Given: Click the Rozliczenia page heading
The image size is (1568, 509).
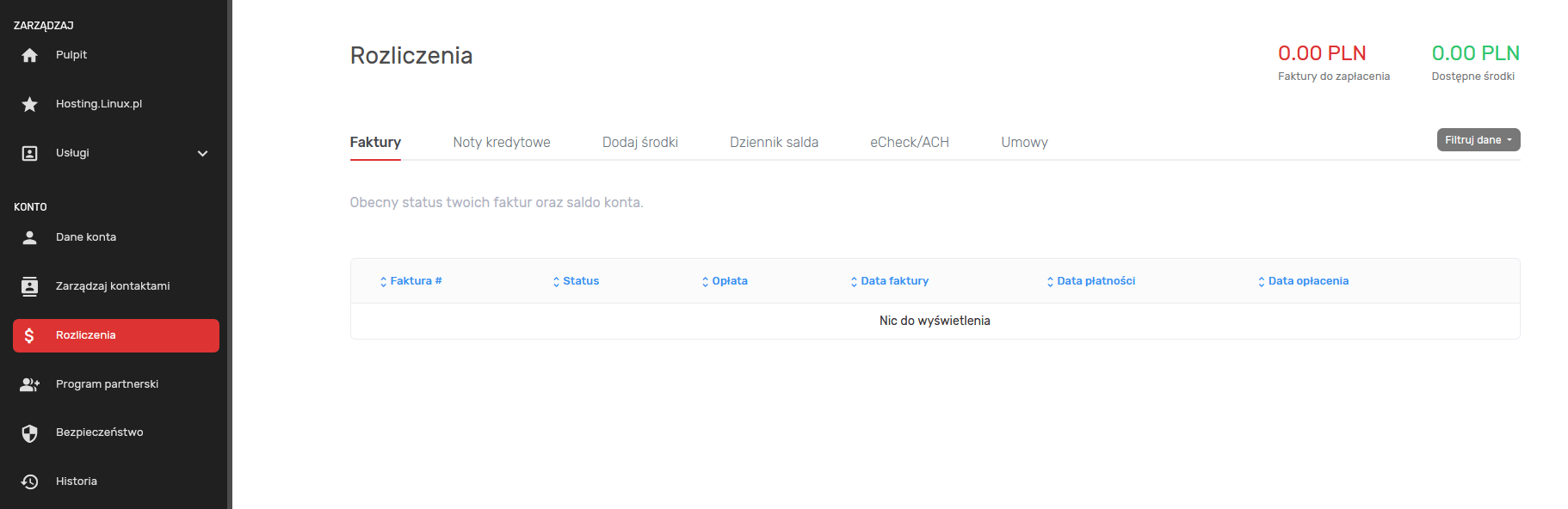Looking at the screenshot, I should click(x=411, y=56).
